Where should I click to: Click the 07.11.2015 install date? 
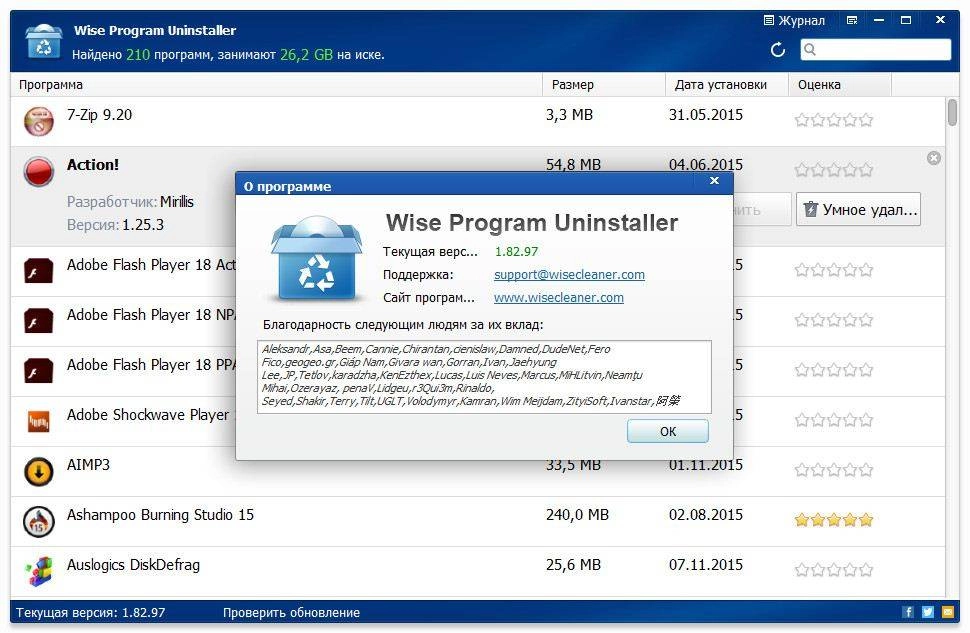point(706,565)
